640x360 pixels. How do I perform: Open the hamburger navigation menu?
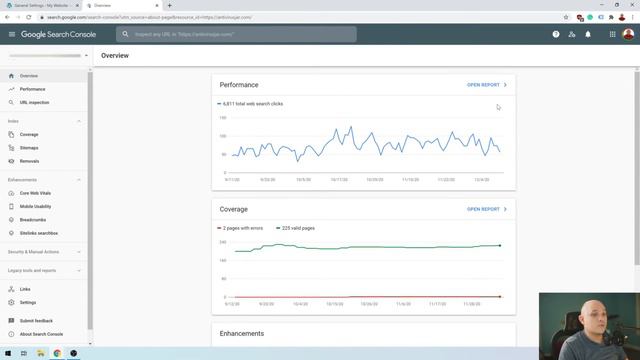point(12,34)
